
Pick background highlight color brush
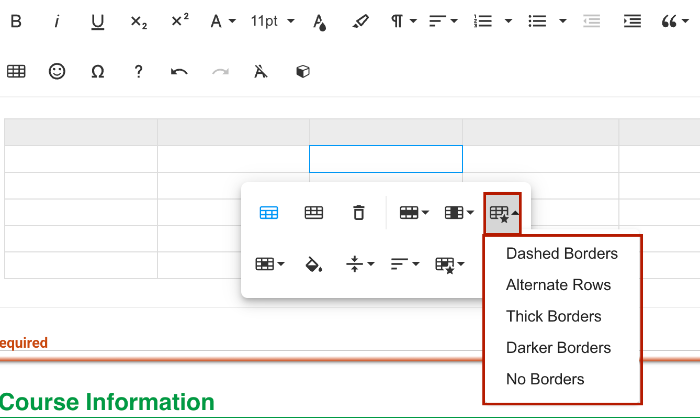[x=361, y=21]
